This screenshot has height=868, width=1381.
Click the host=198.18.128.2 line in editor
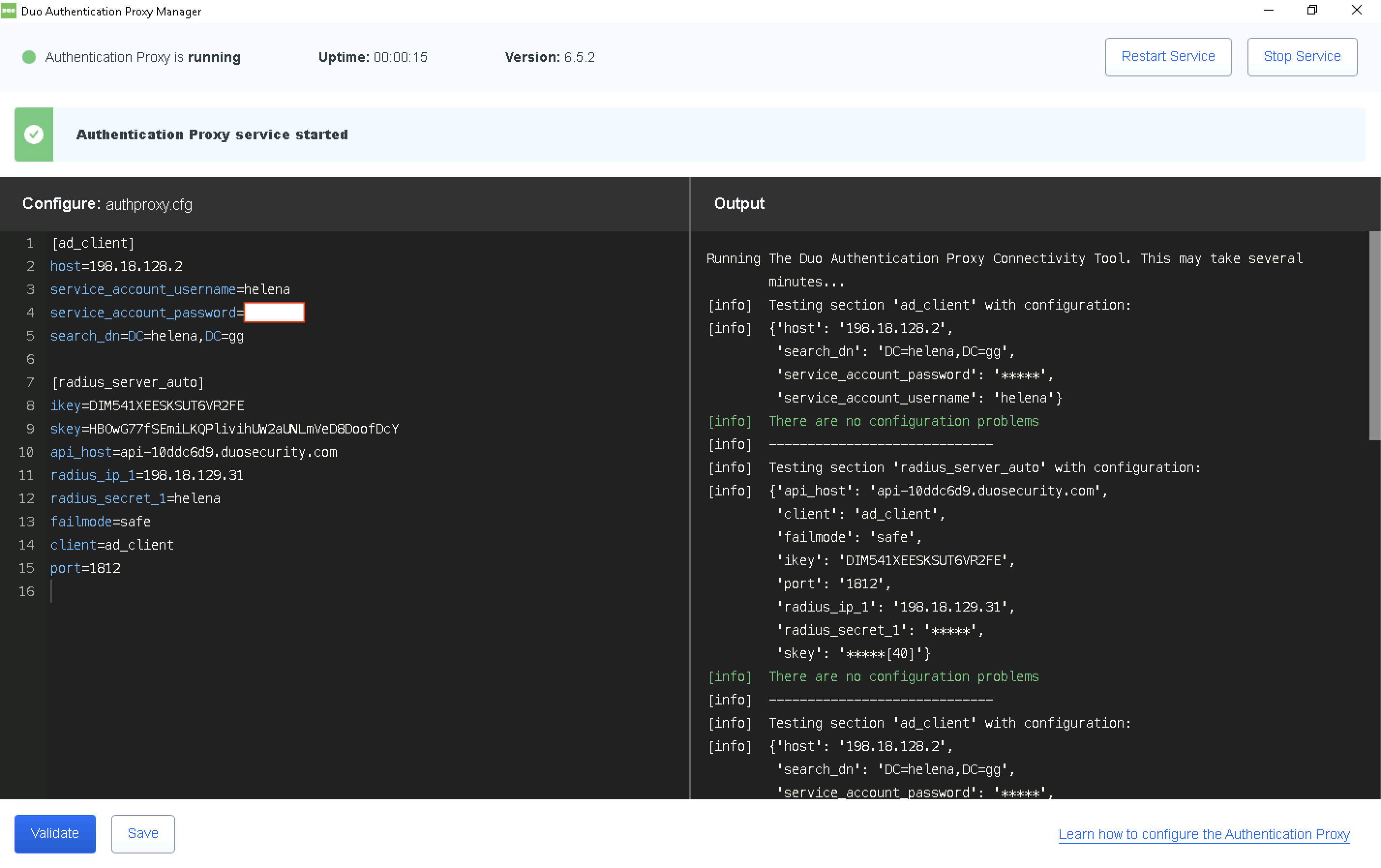click(117, 266)
